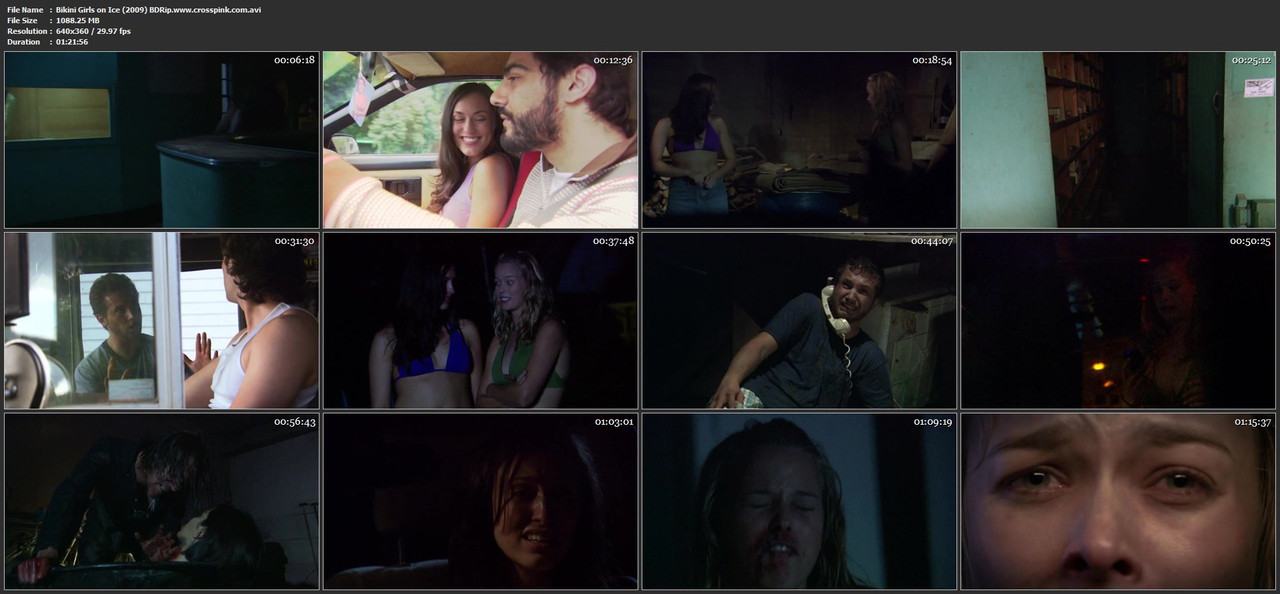The height and width of the screenshot is (594, 1280).
Task: Click the 00:44:07 timestamp overlay
Action: pyautogui.click(x=932, y=241)
